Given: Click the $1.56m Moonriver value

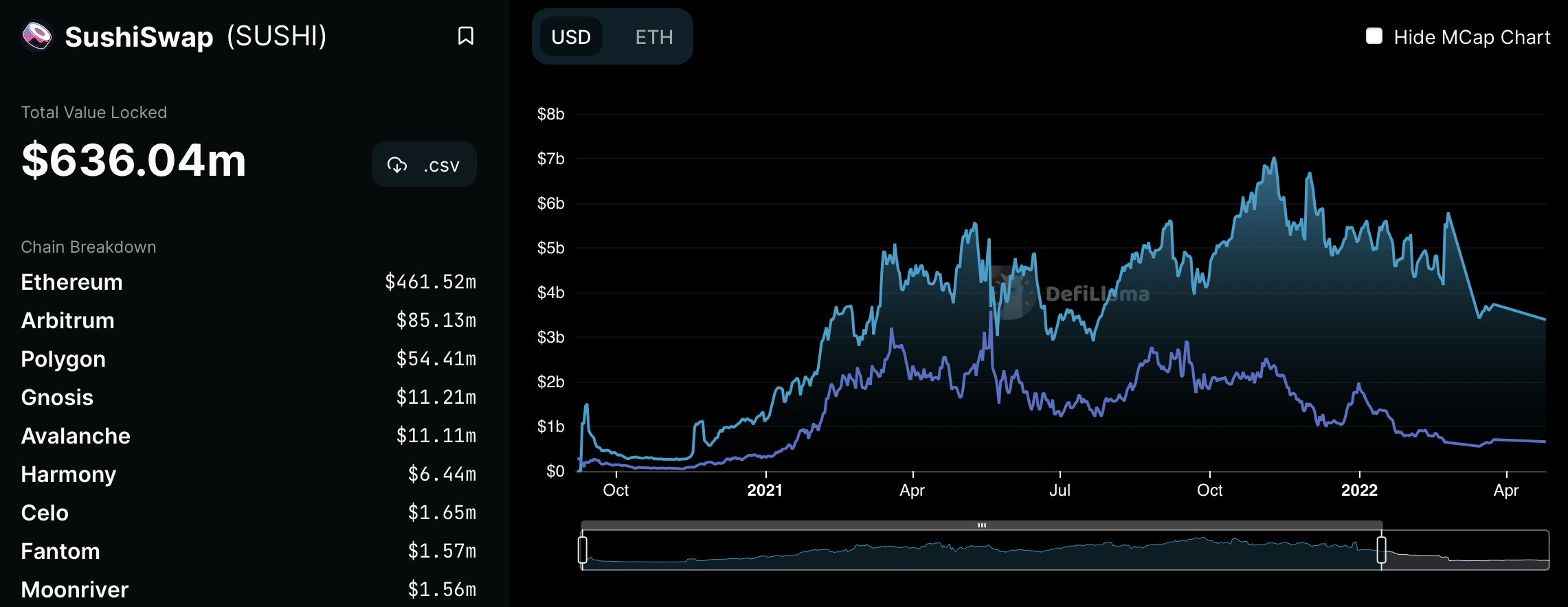Looking at the screenshot, I should [x=442, y=590].
